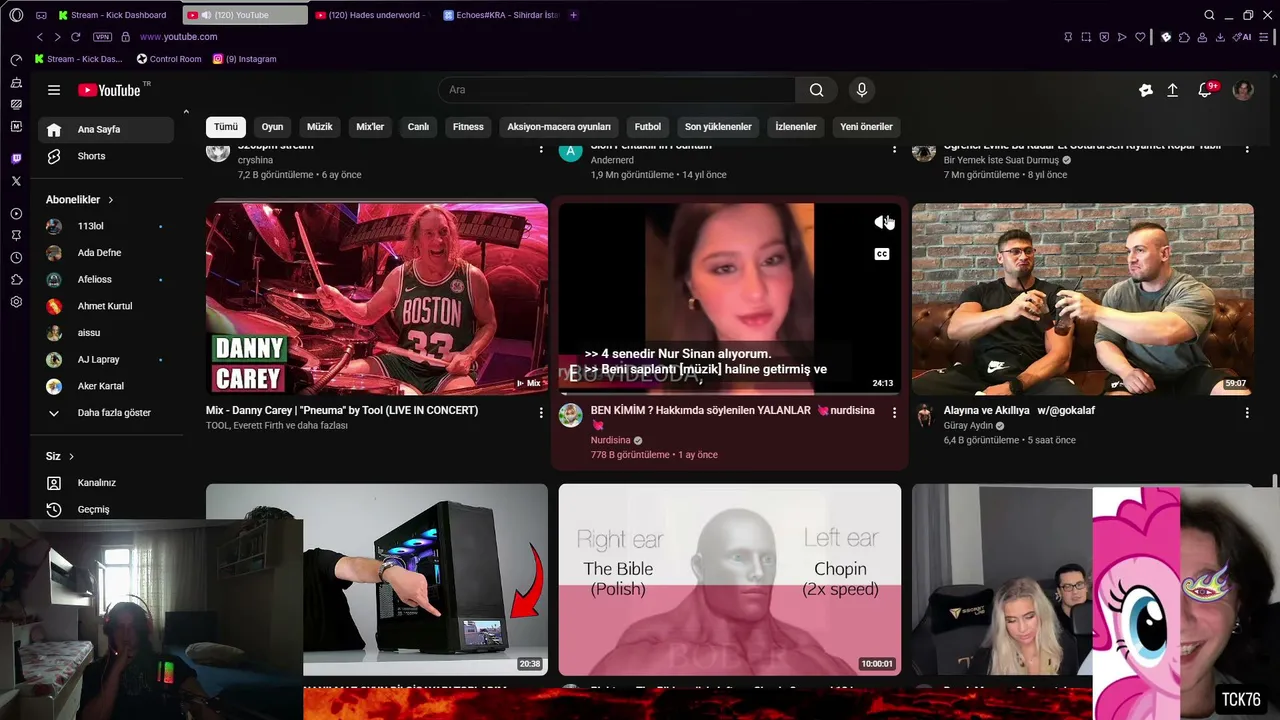The width and height of the screenshot is (1280, 720).
Task: Open options menu for Andernerd video
Action: [894, 150]
